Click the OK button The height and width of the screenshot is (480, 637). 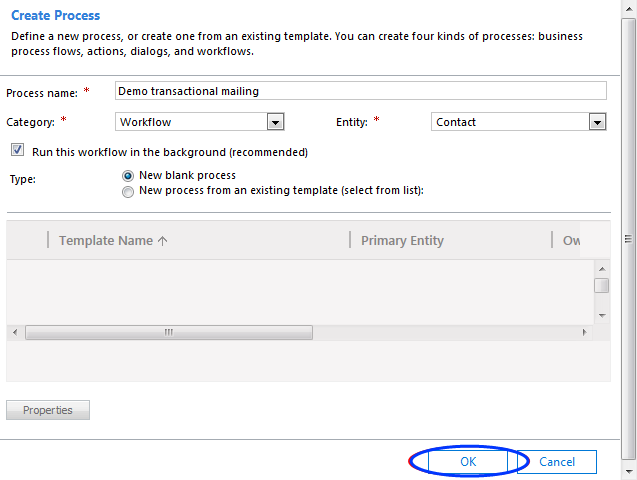coord(468,462)
